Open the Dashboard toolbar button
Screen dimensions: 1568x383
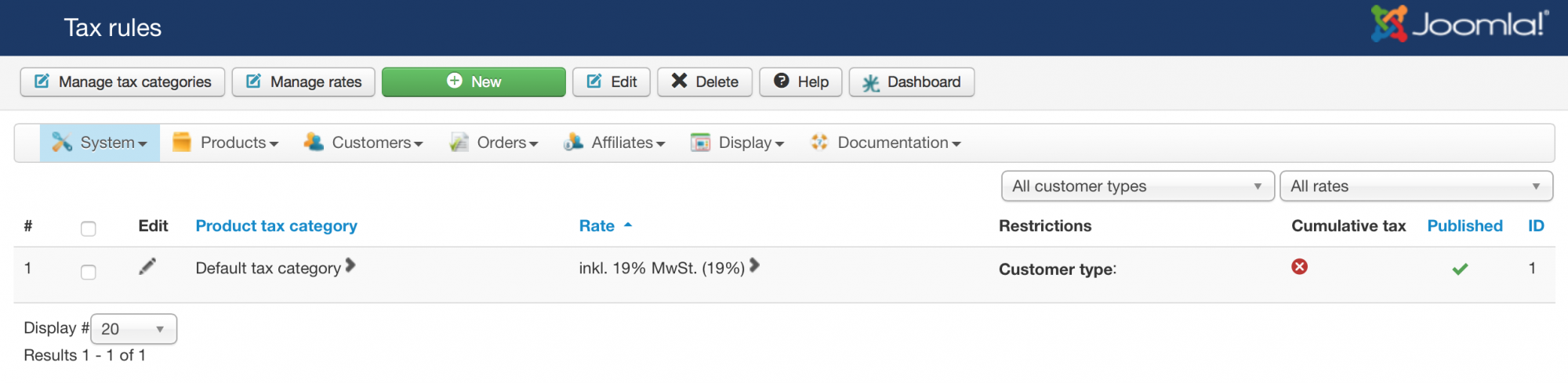pos(911,82)
